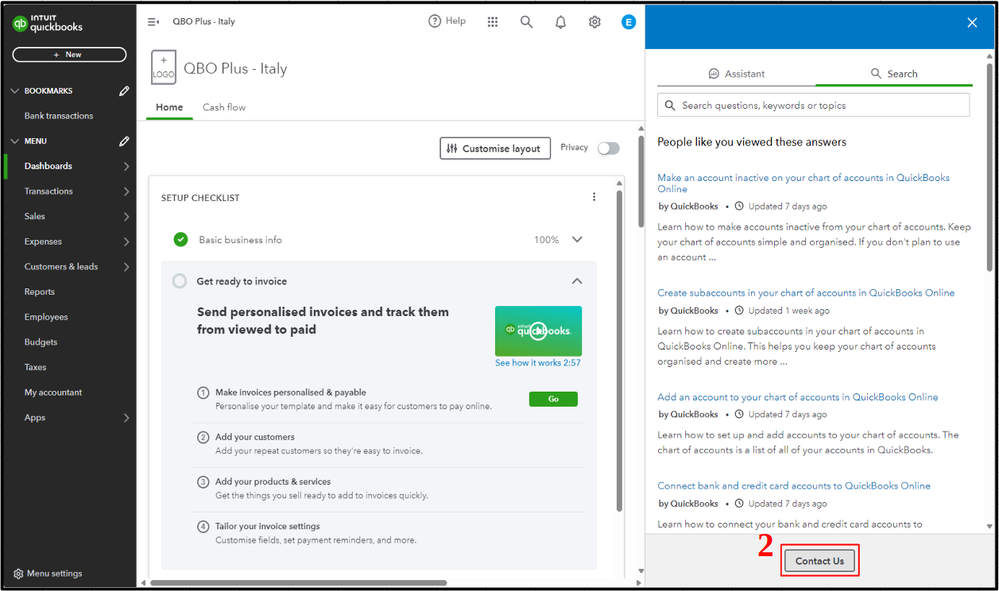The image size is (999, 591).
Task: Click See how it works 2:57 link
Action: 538,363
